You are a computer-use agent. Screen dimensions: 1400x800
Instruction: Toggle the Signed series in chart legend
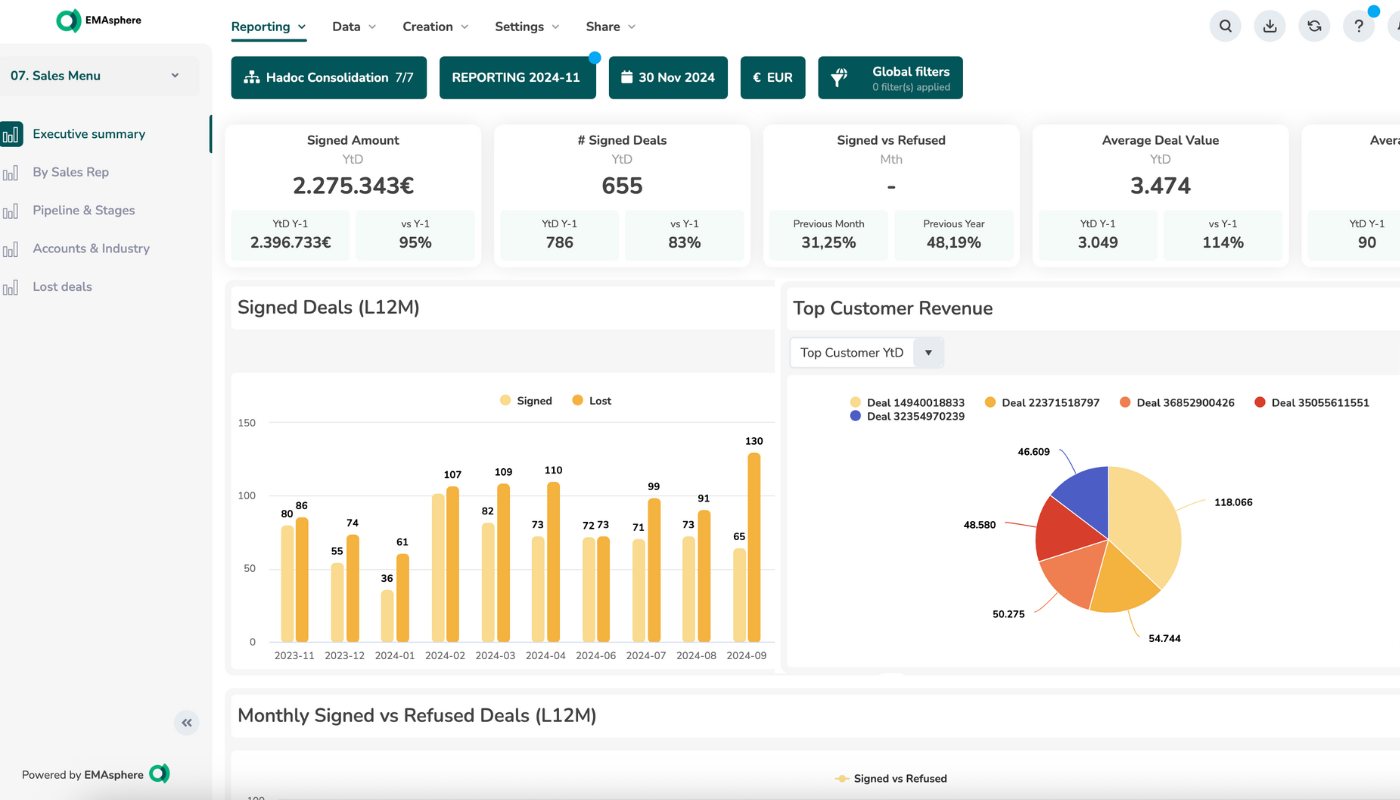click(526, 401)
